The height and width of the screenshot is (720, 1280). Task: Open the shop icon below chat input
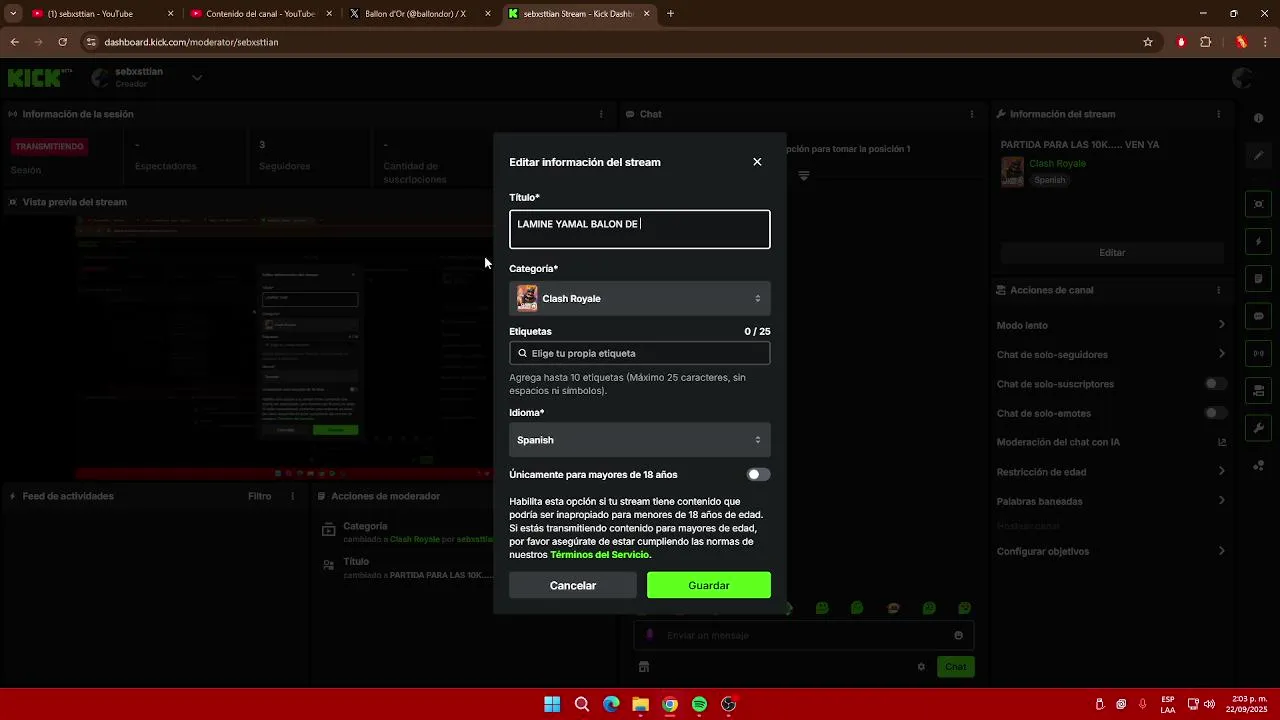tap(644, 667)
